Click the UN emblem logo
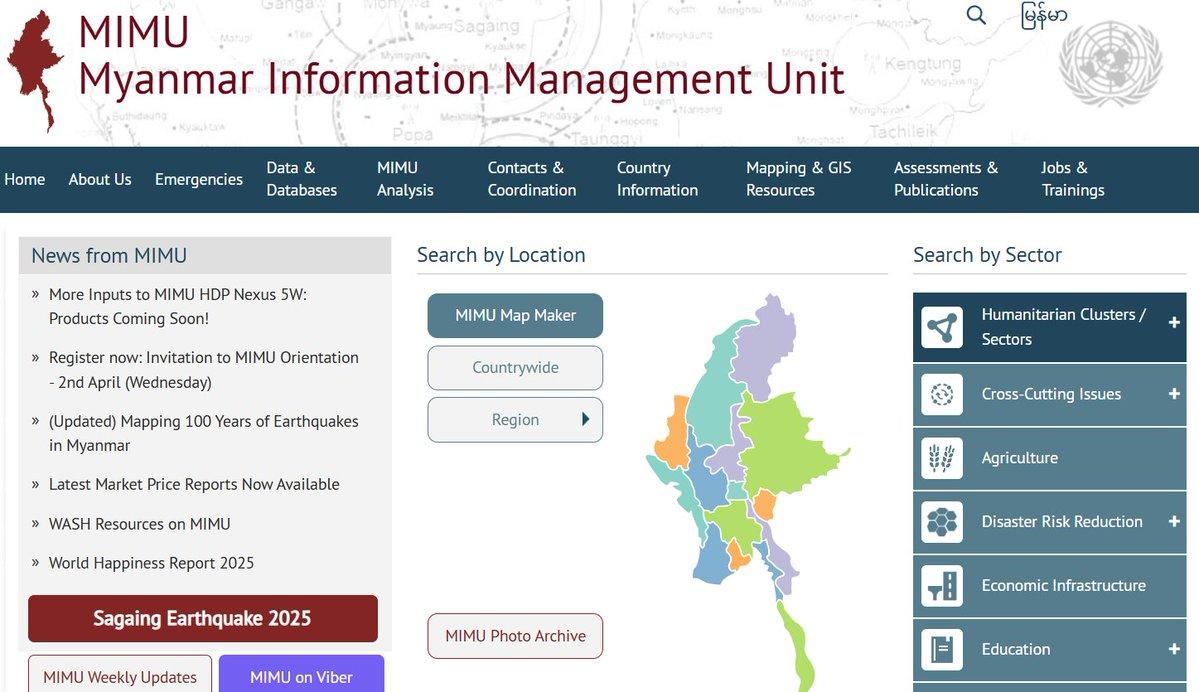 1110,63
